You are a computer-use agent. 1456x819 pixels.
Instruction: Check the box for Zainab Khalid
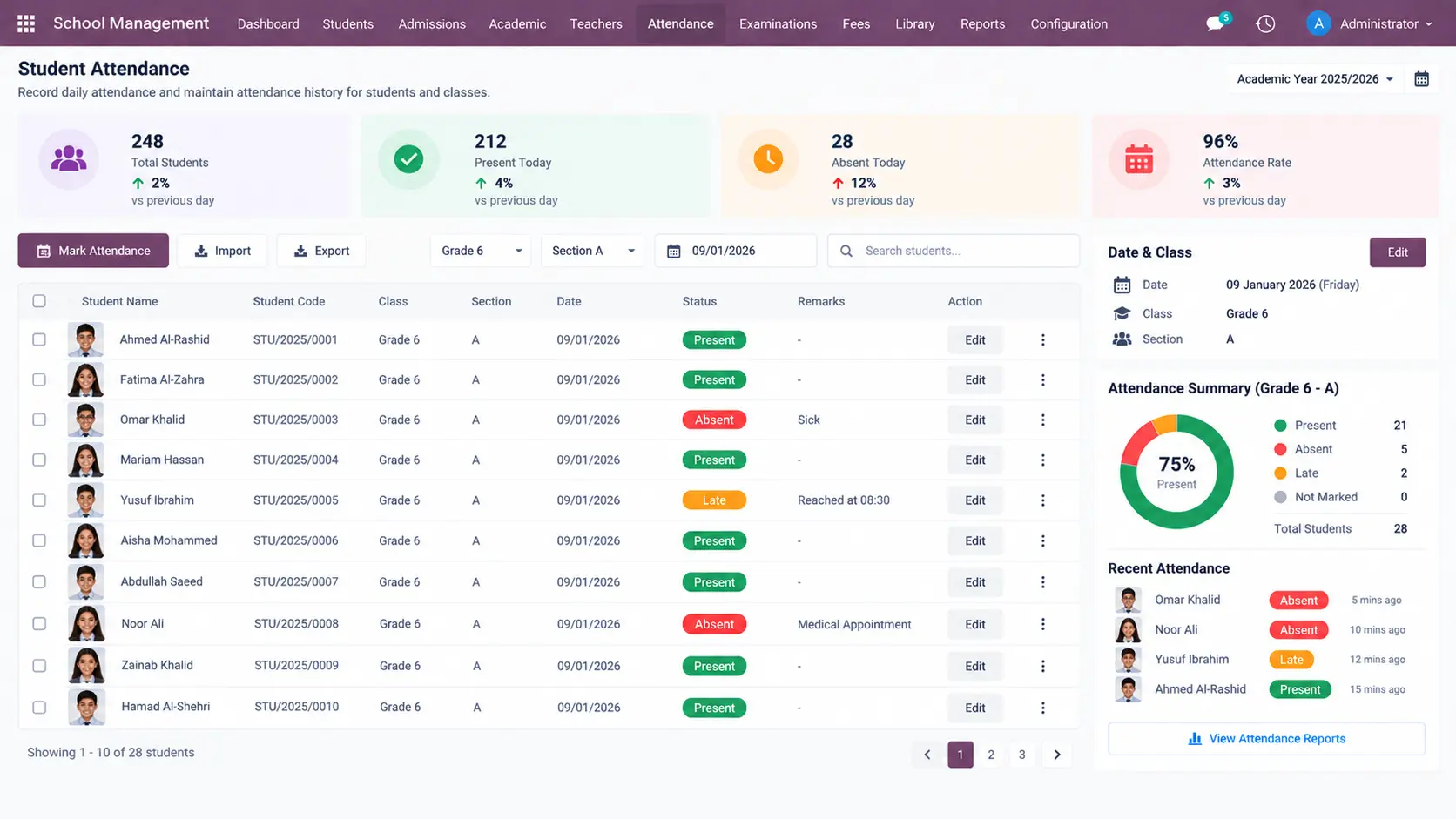click(x=39, y=666)
